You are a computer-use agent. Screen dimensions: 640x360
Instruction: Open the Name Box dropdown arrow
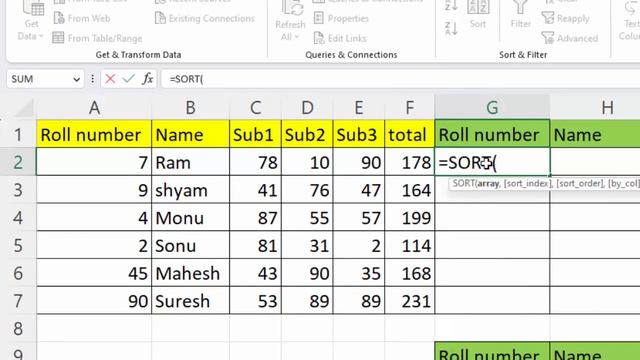(76, 79)
